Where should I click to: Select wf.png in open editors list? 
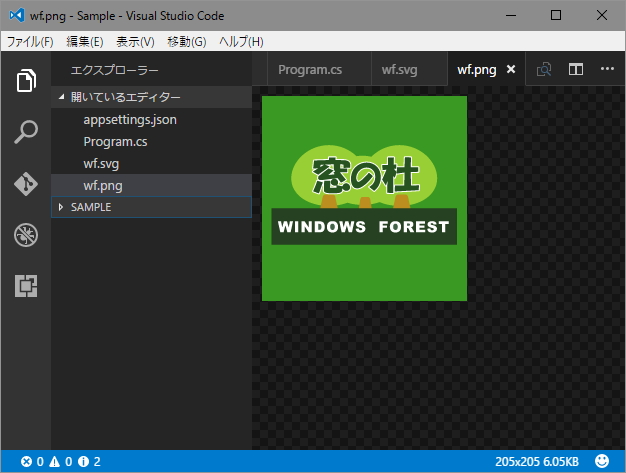point(151,185)
